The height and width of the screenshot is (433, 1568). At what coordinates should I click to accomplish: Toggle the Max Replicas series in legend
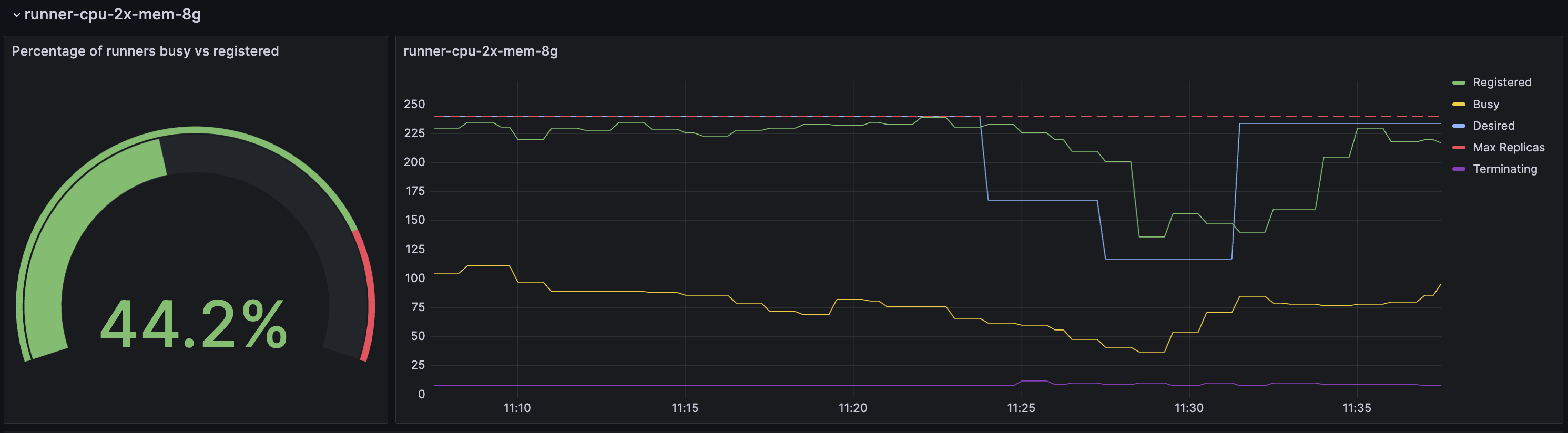(1509, 147)
